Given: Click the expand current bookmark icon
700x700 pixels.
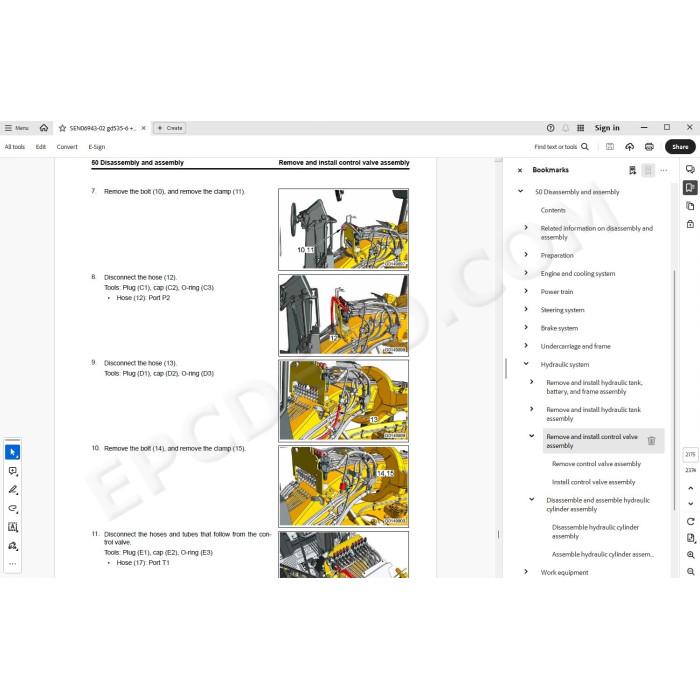Looking at the screenshot, I should (648, 170).
